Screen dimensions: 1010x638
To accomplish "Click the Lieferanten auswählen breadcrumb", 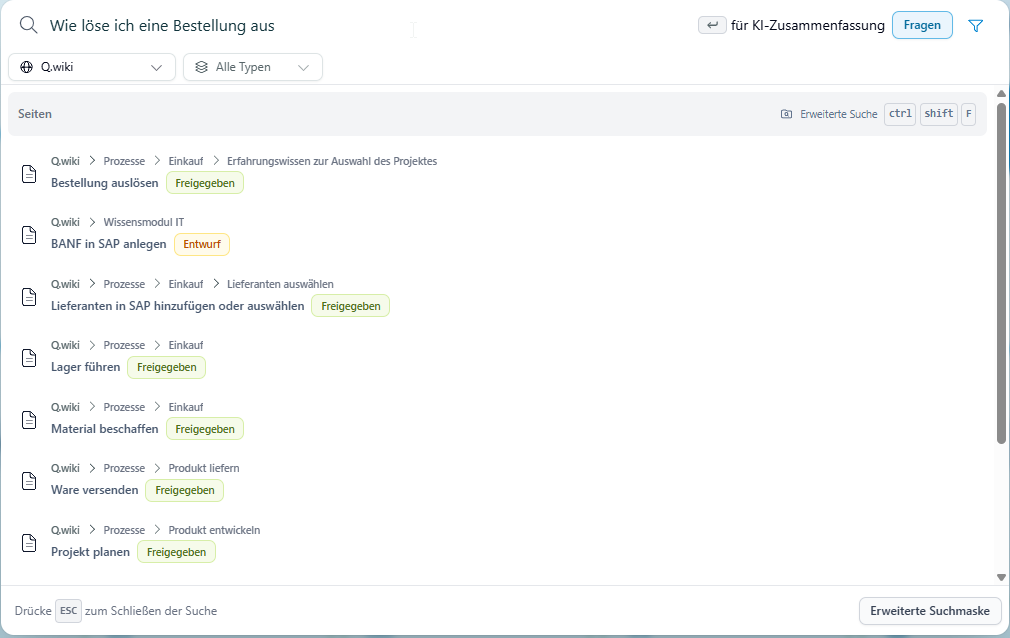I will [280, 284].
